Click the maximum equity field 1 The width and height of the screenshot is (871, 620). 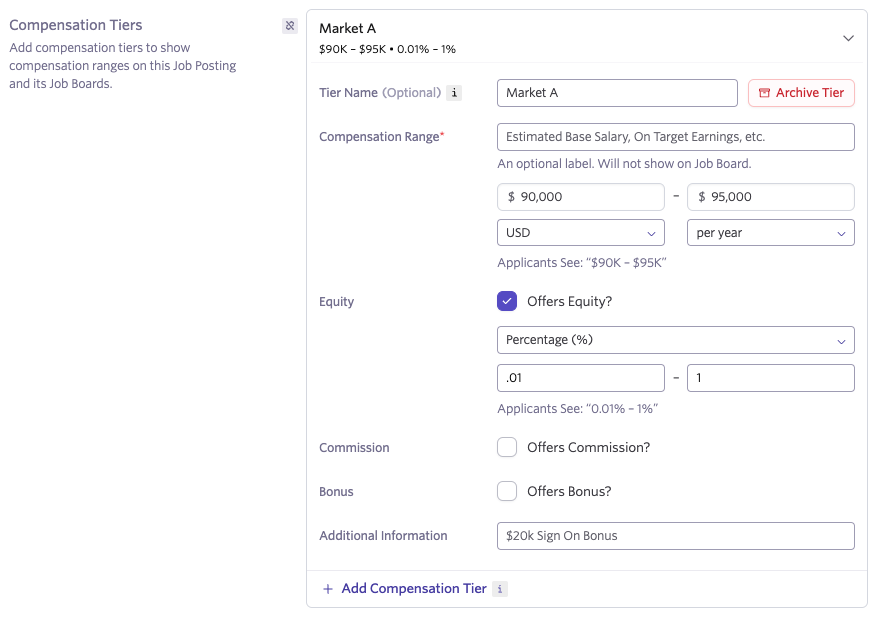pos(770,378)
